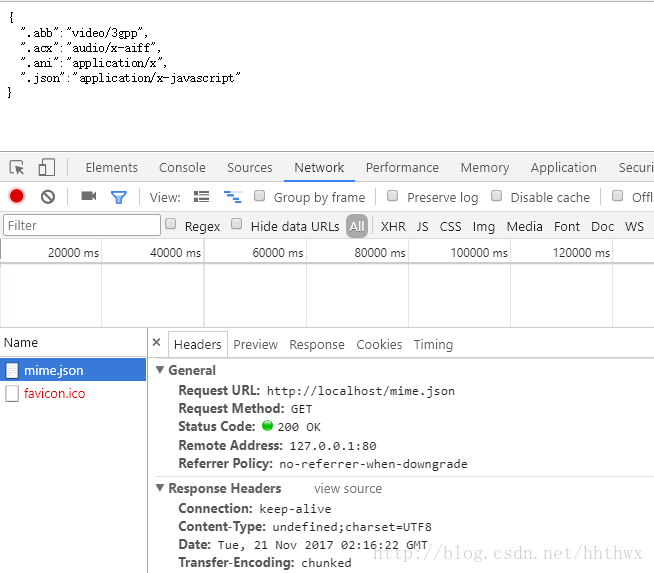Open the Response detail tab
The image size is (654, 573).
click(x=317, y=344)
